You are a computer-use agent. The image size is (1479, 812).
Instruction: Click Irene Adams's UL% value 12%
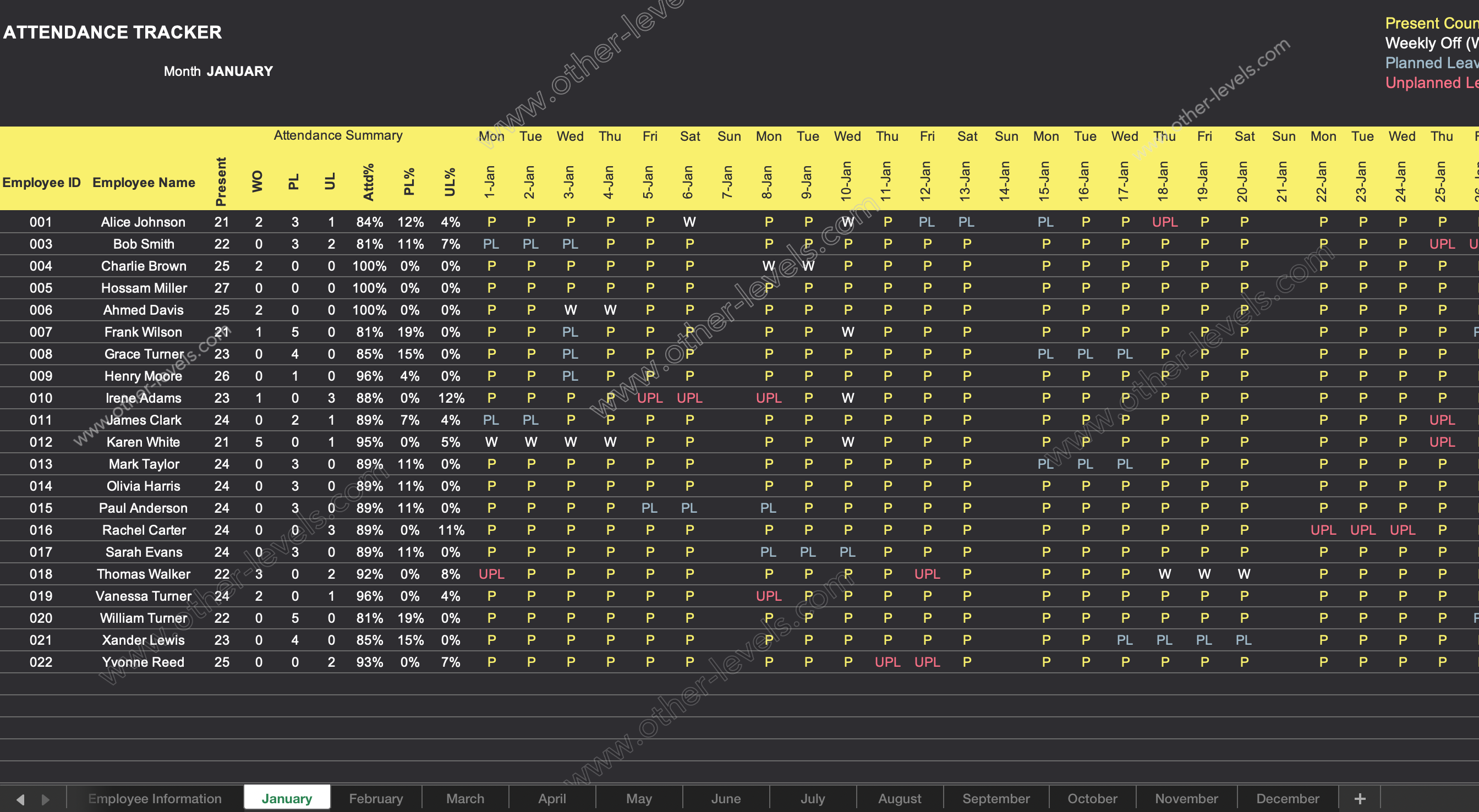(451, 398)
